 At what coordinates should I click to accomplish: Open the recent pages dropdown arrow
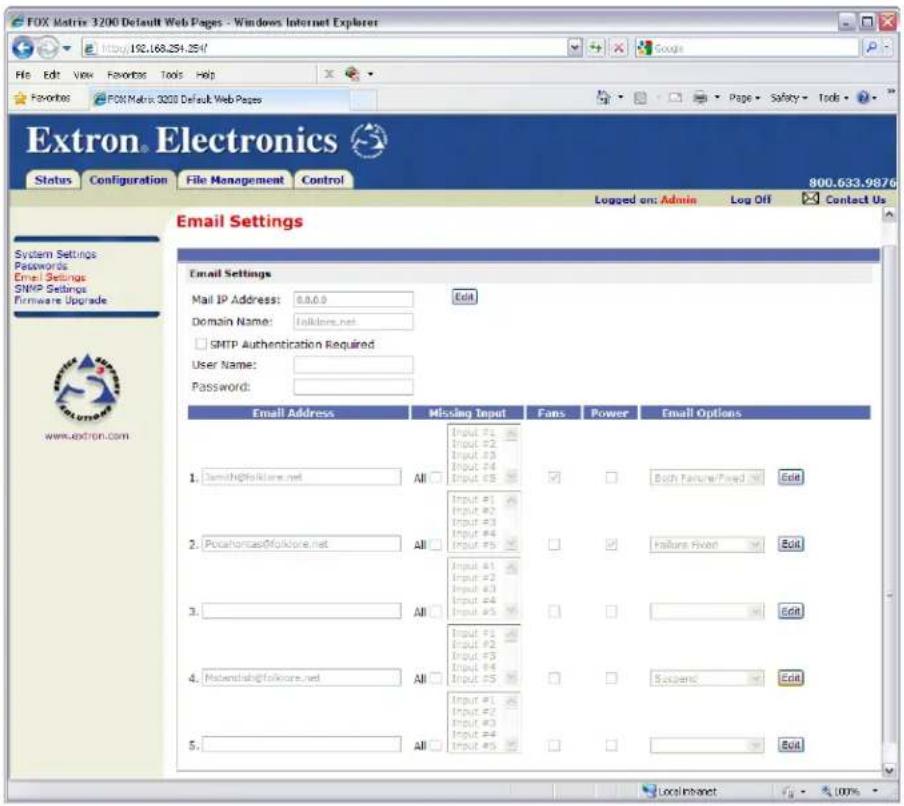[67, 48]
